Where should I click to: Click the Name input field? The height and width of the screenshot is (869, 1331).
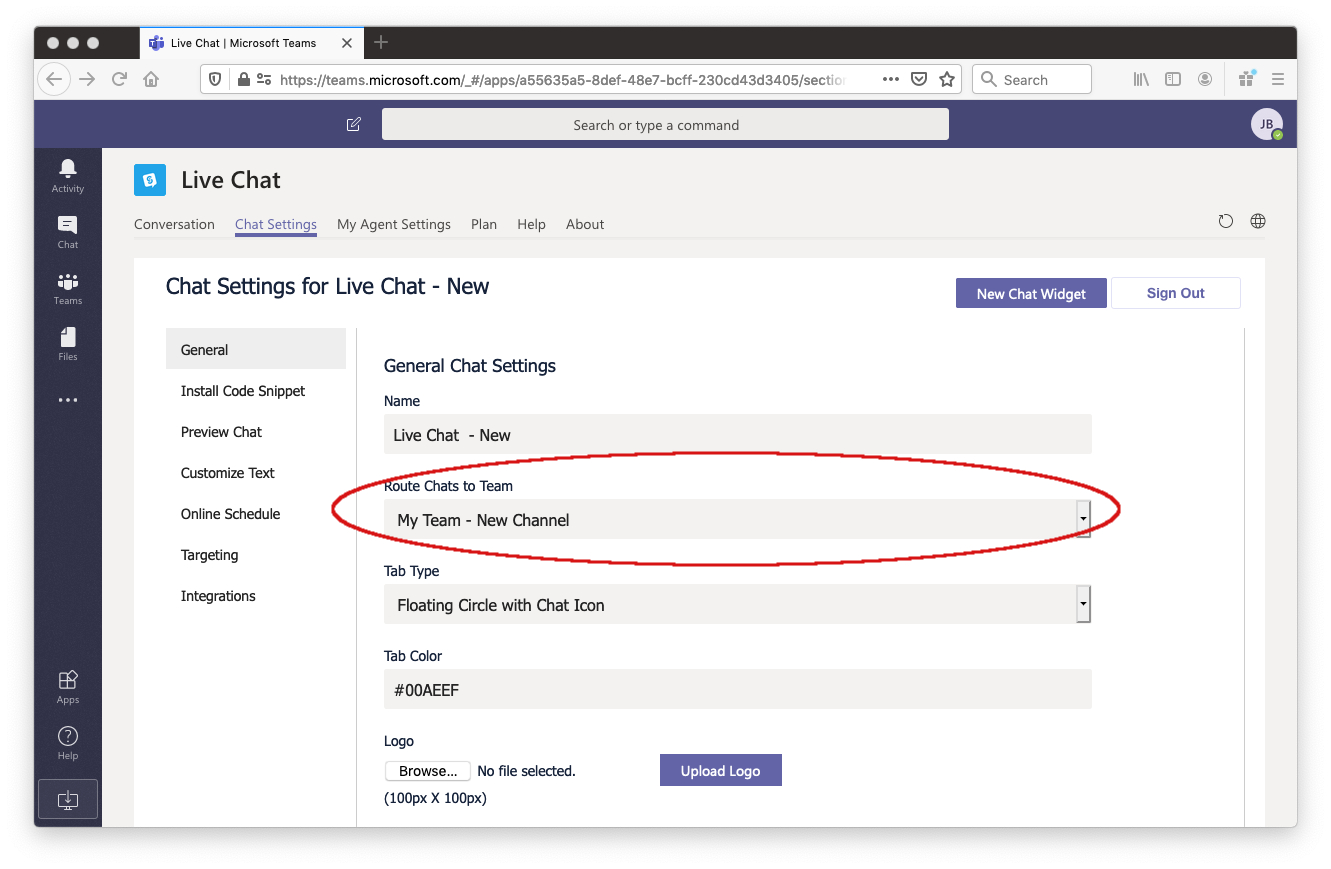pos(737,434)
